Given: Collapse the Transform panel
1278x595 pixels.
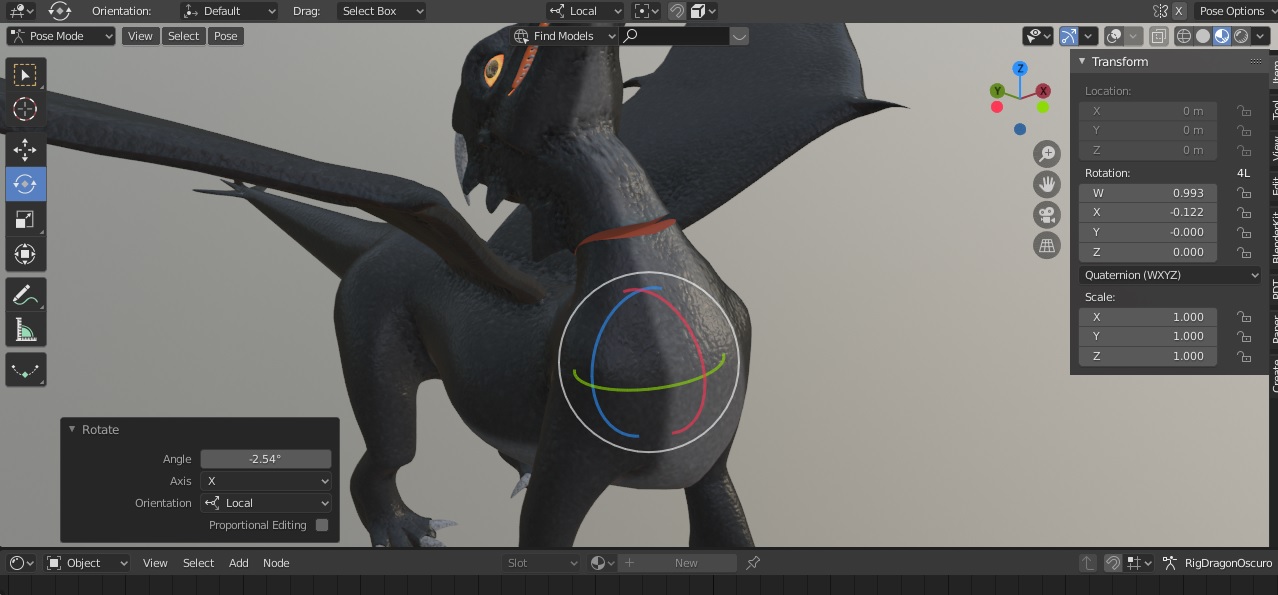Looking at the screenshot, I should click(x=1082, y=62).
